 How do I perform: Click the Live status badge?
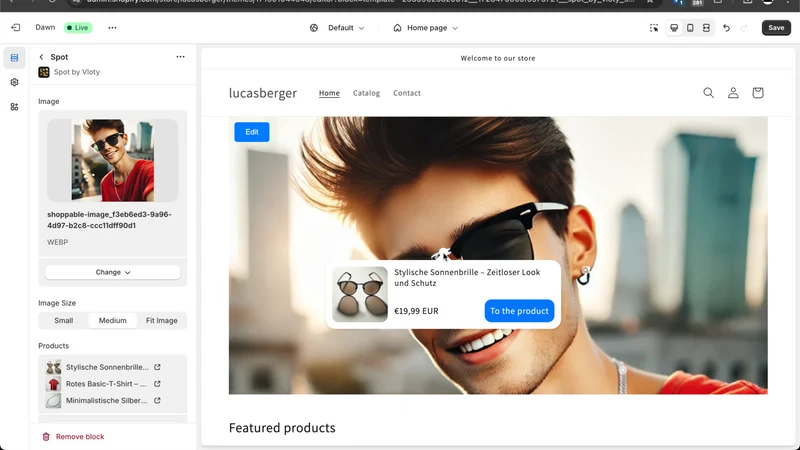pyautogui.click(x=78, y=28)
